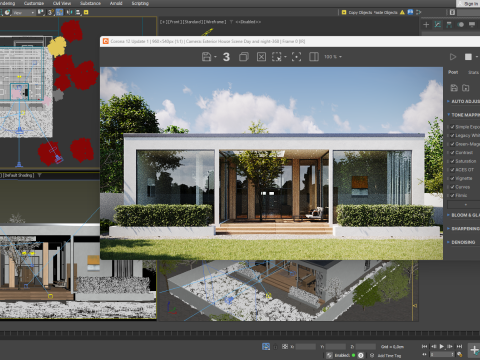Open stop button dropdown arrow in VFB
The height and width of the screenshot is (360, 480).
(476, 57)
